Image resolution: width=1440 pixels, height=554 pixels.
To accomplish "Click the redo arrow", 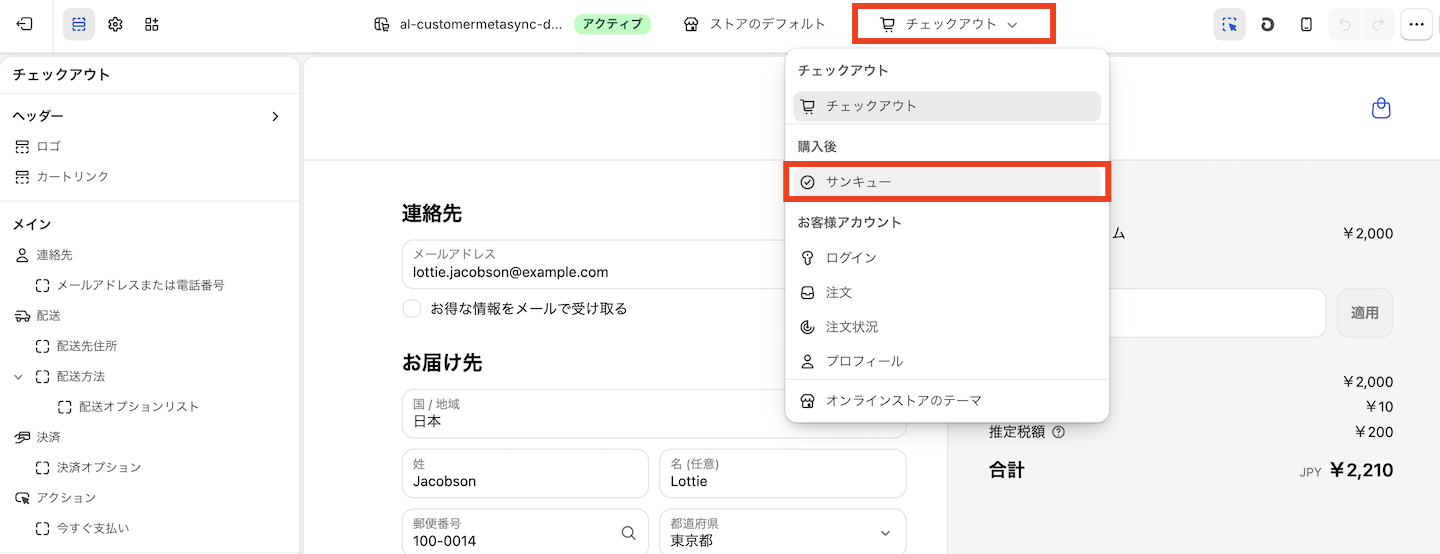I will click(x=1377, y=24).
